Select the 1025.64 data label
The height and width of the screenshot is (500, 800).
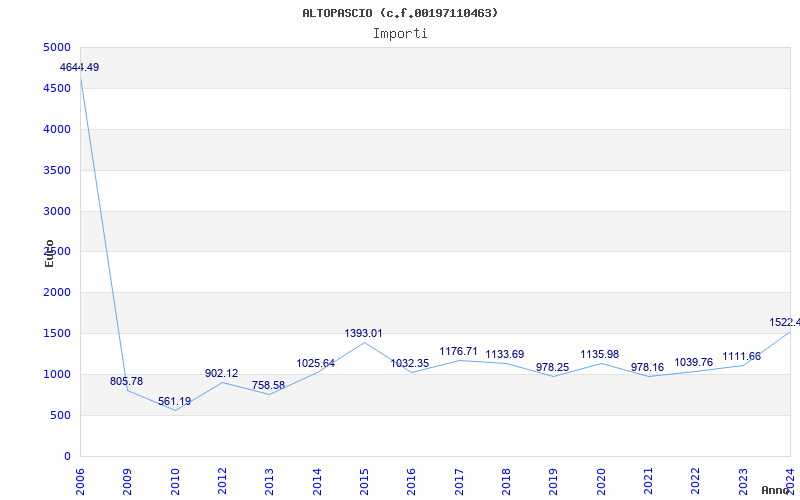[316, 363]
